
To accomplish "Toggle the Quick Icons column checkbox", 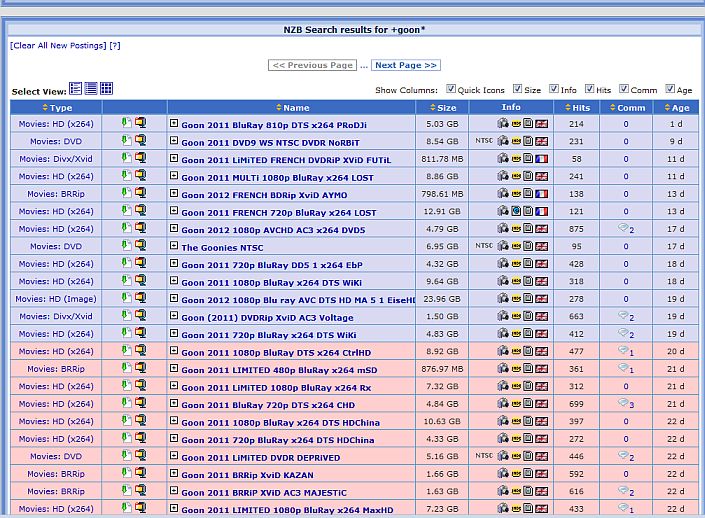I will [451, 89].
